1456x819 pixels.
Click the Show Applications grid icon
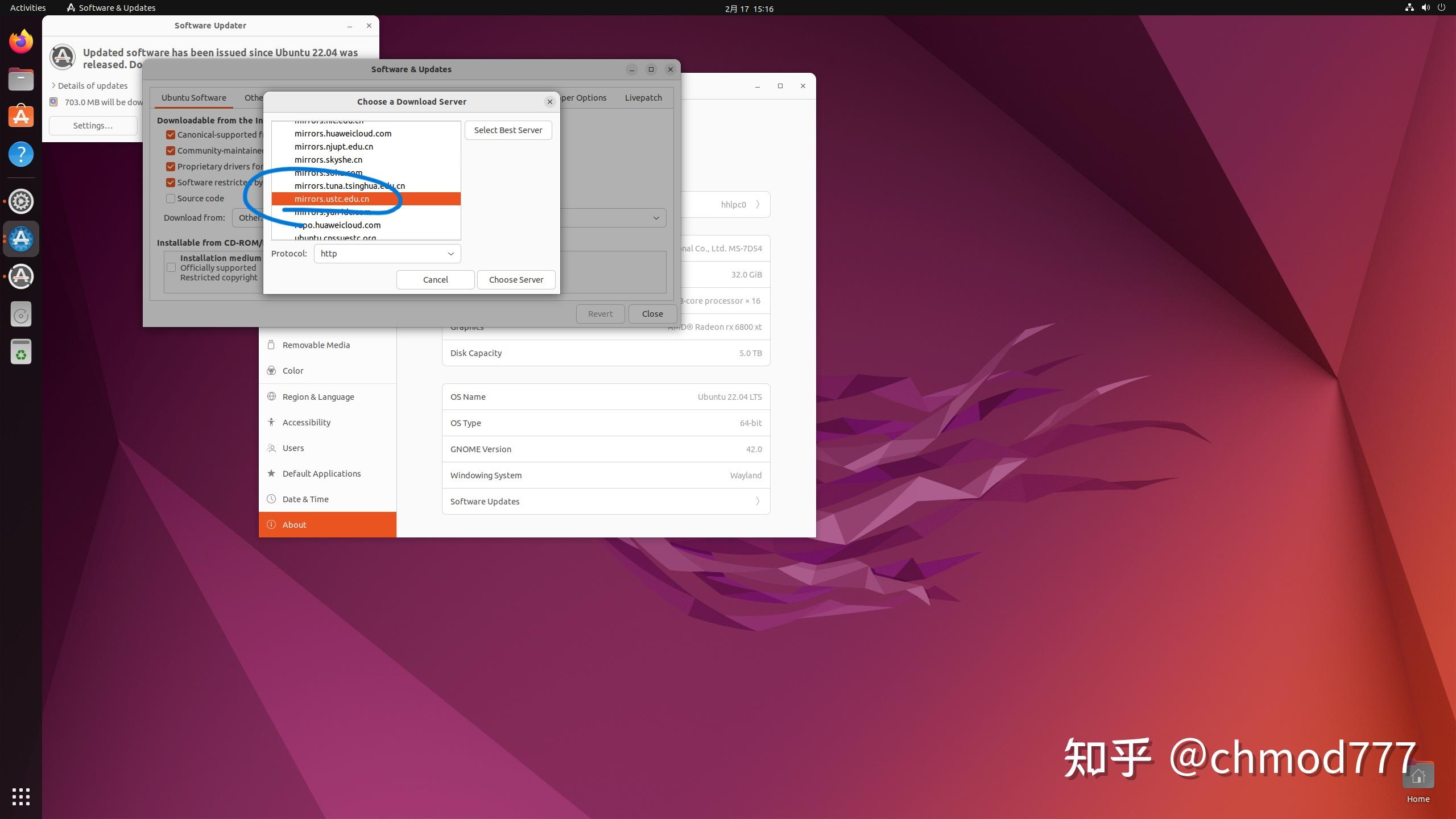20,796
